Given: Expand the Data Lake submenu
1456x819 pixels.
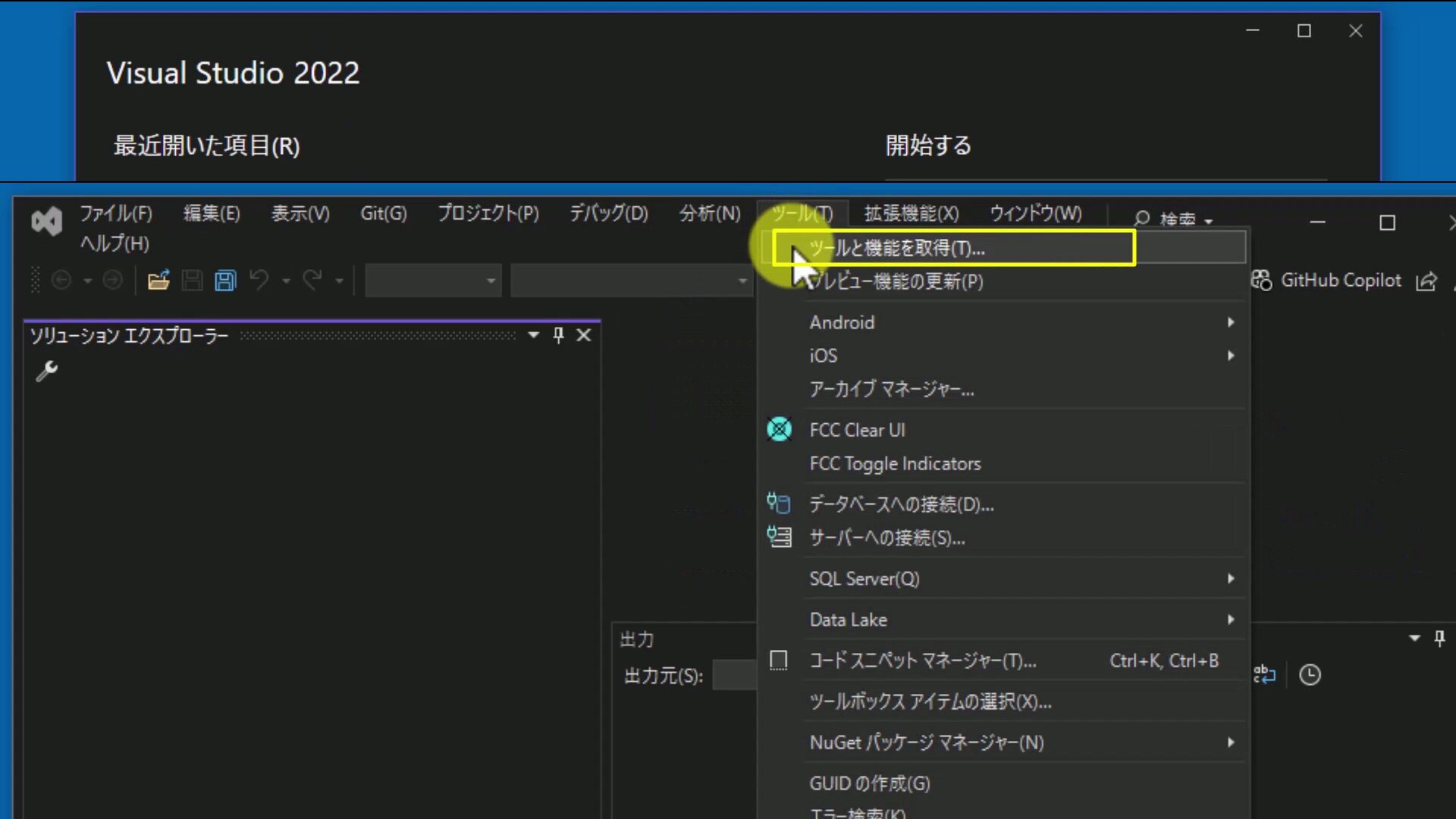Looking at the screenshot, I should point(1231,620).
